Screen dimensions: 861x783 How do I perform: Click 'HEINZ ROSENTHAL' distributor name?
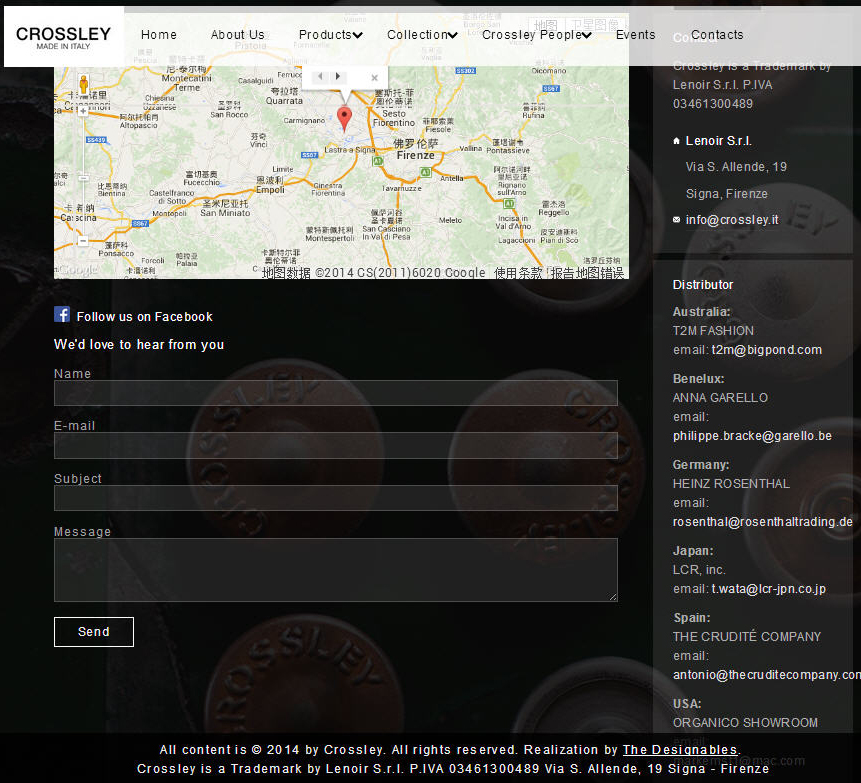[731, 484]
